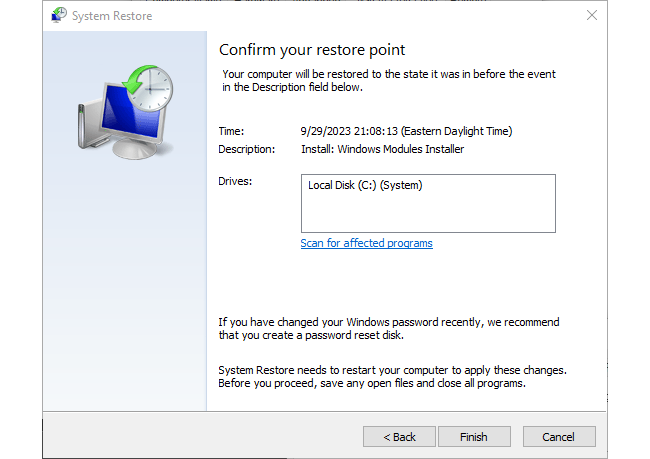Select Local Disk (C:) (System) in drives list
Image resolution: width=650 pixels, height=459 pixels.
tap(365, 185)
